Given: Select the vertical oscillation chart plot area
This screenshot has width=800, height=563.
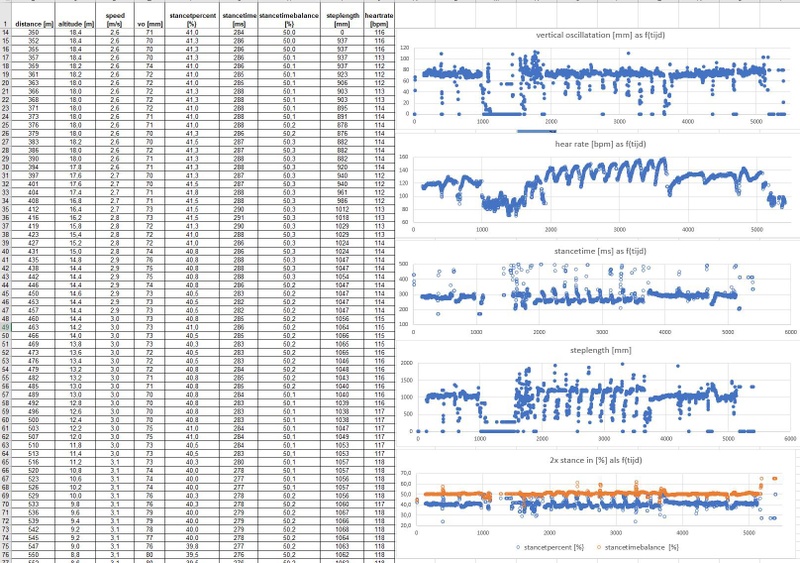Looking at the screenshot, I should coord(601,81).
